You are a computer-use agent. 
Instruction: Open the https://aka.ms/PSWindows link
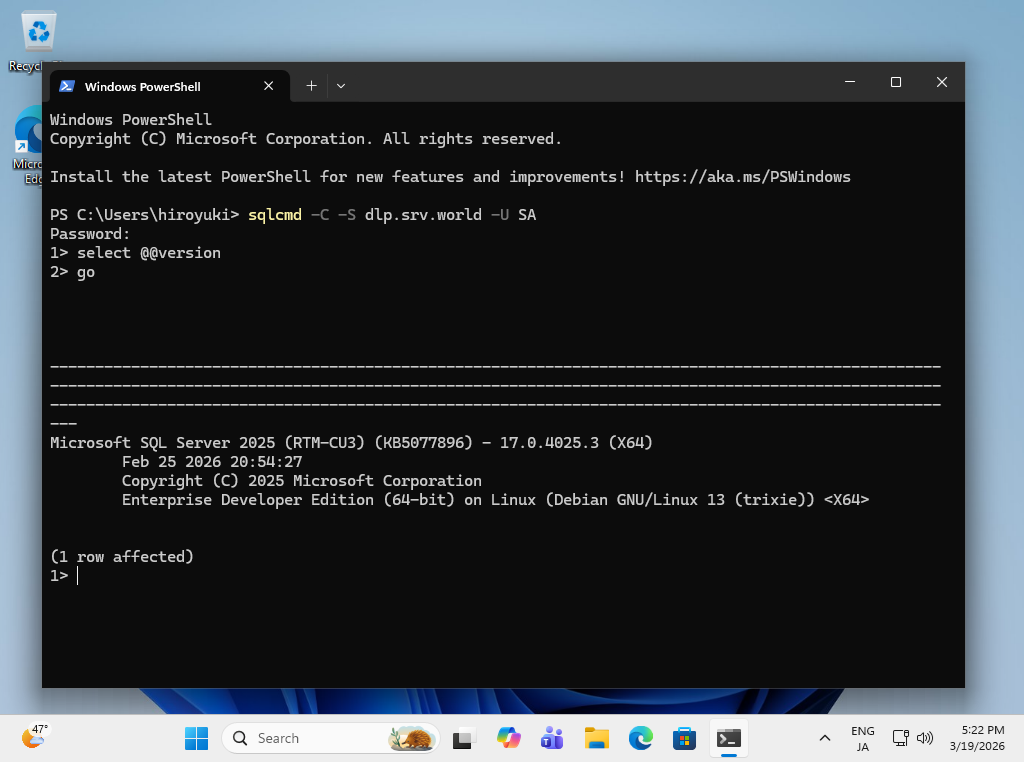(743, 177)
